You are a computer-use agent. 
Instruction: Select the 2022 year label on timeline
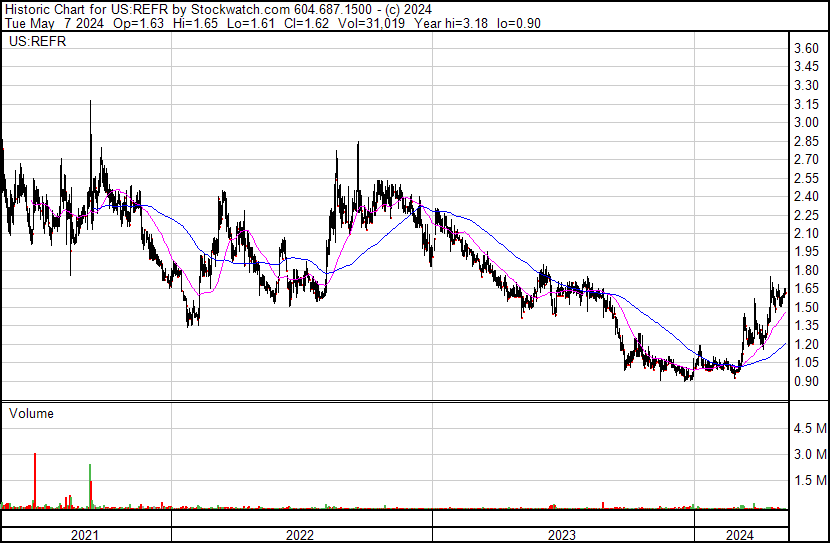pos(300,535)
